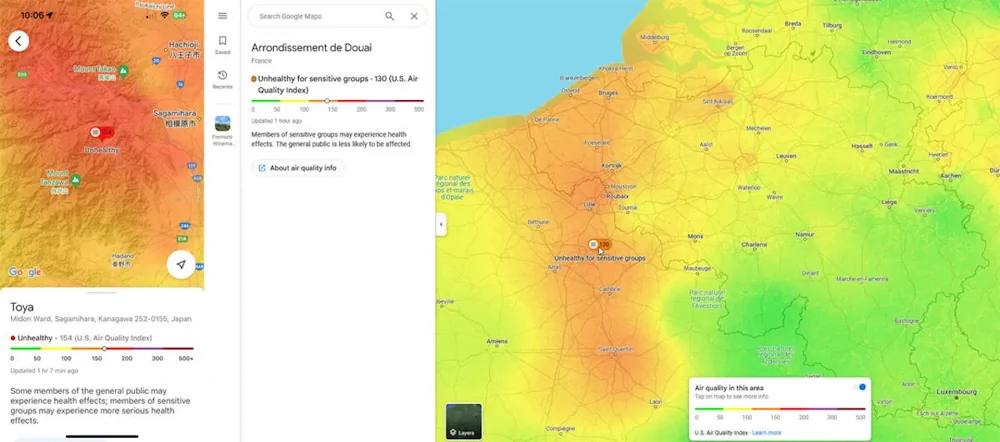Click Kortrijk label on map

612,166
